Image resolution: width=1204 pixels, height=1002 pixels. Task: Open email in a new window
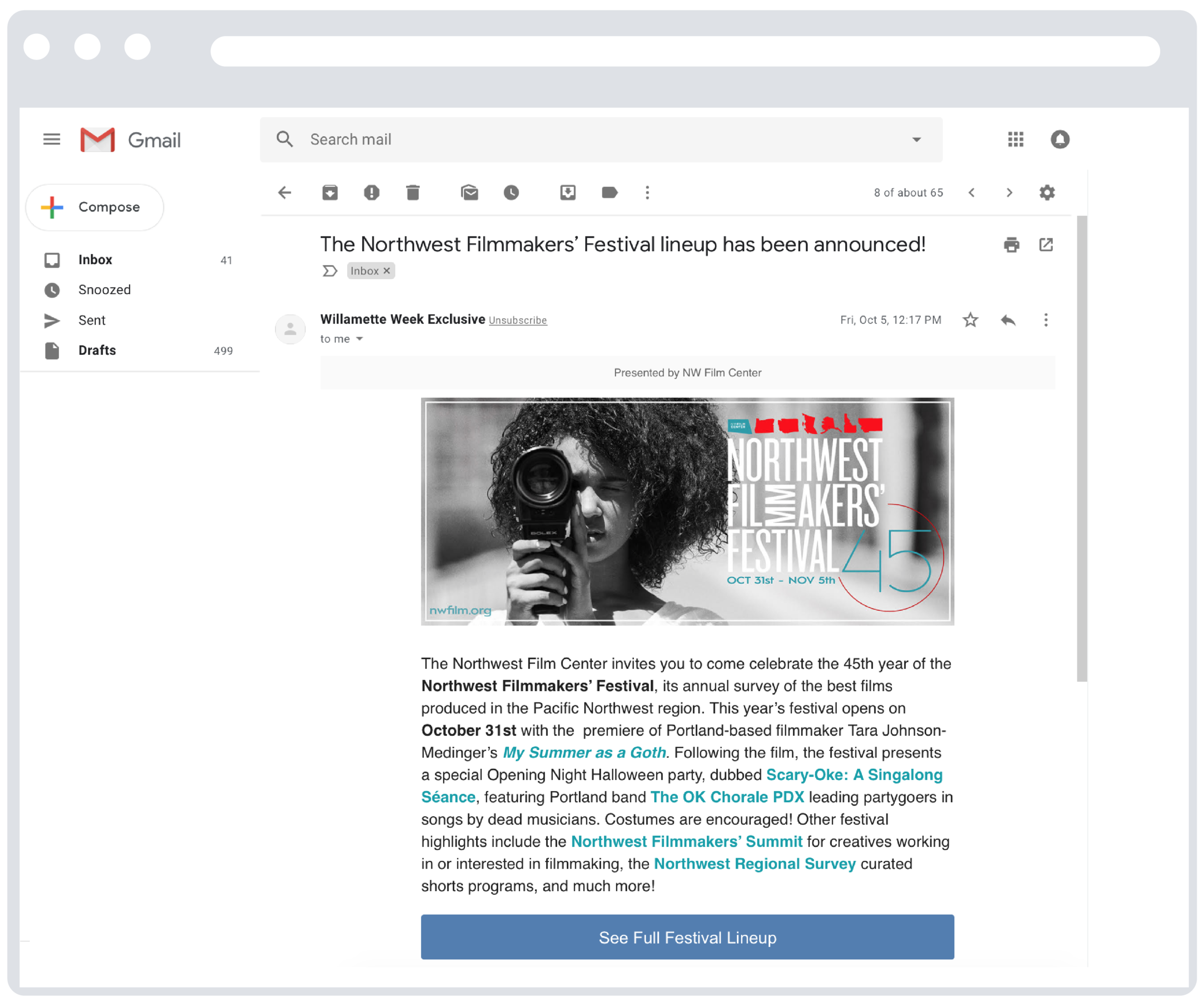[1046, 246]
